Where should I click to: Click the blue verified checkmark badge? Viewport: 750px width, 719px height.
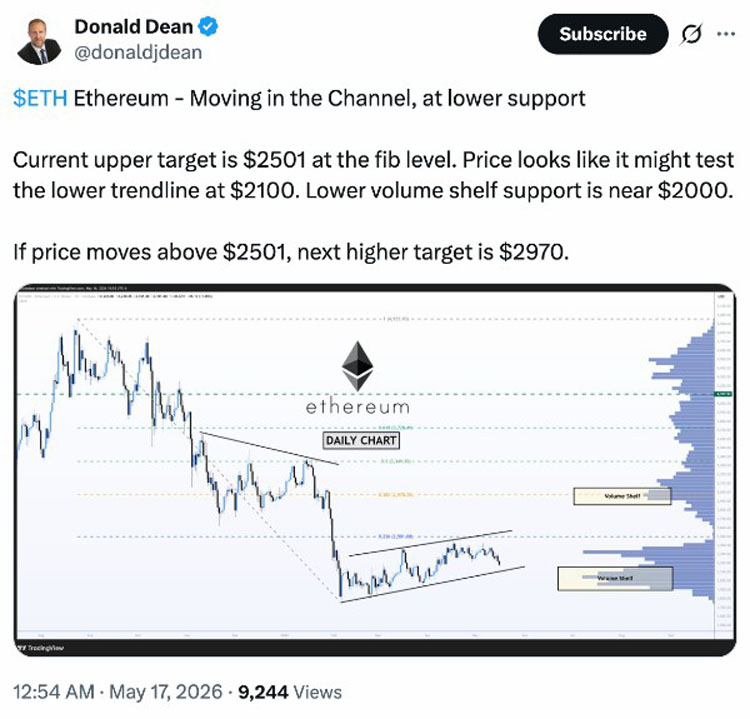(x=208, y=26)
